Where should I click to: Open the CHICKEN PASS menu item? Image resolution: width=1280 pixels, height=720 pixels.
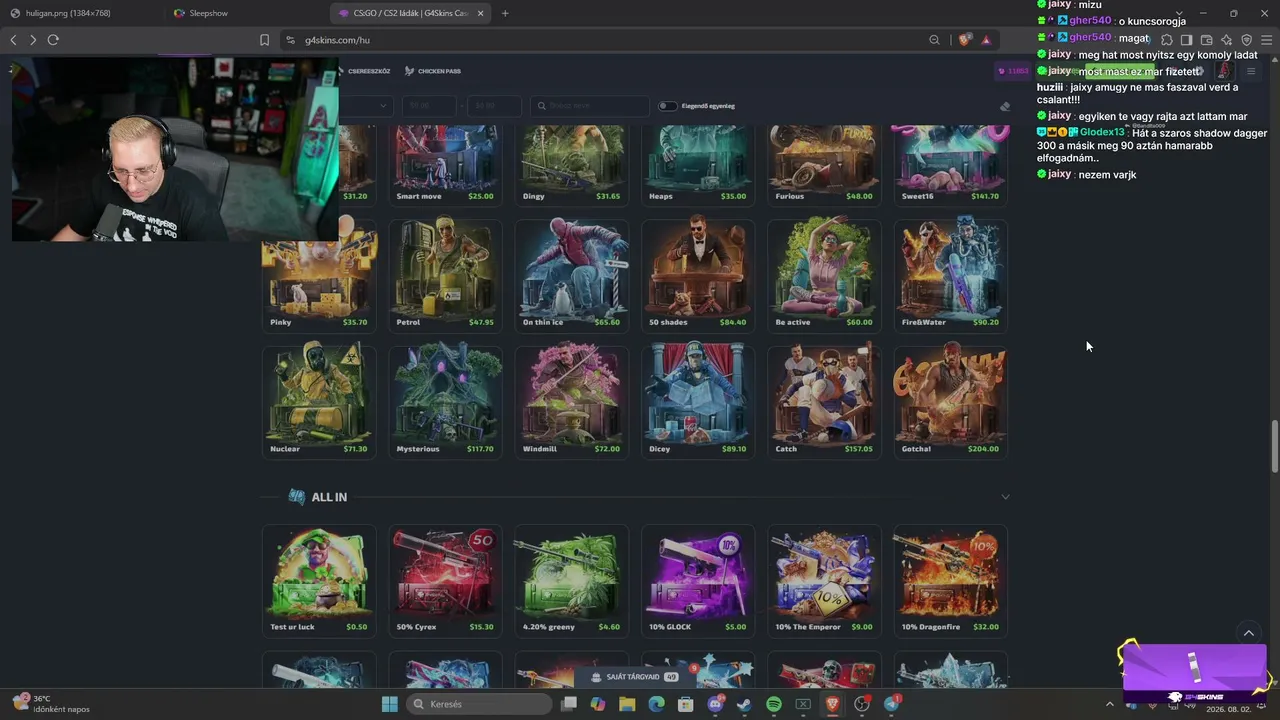coord(433,71)
